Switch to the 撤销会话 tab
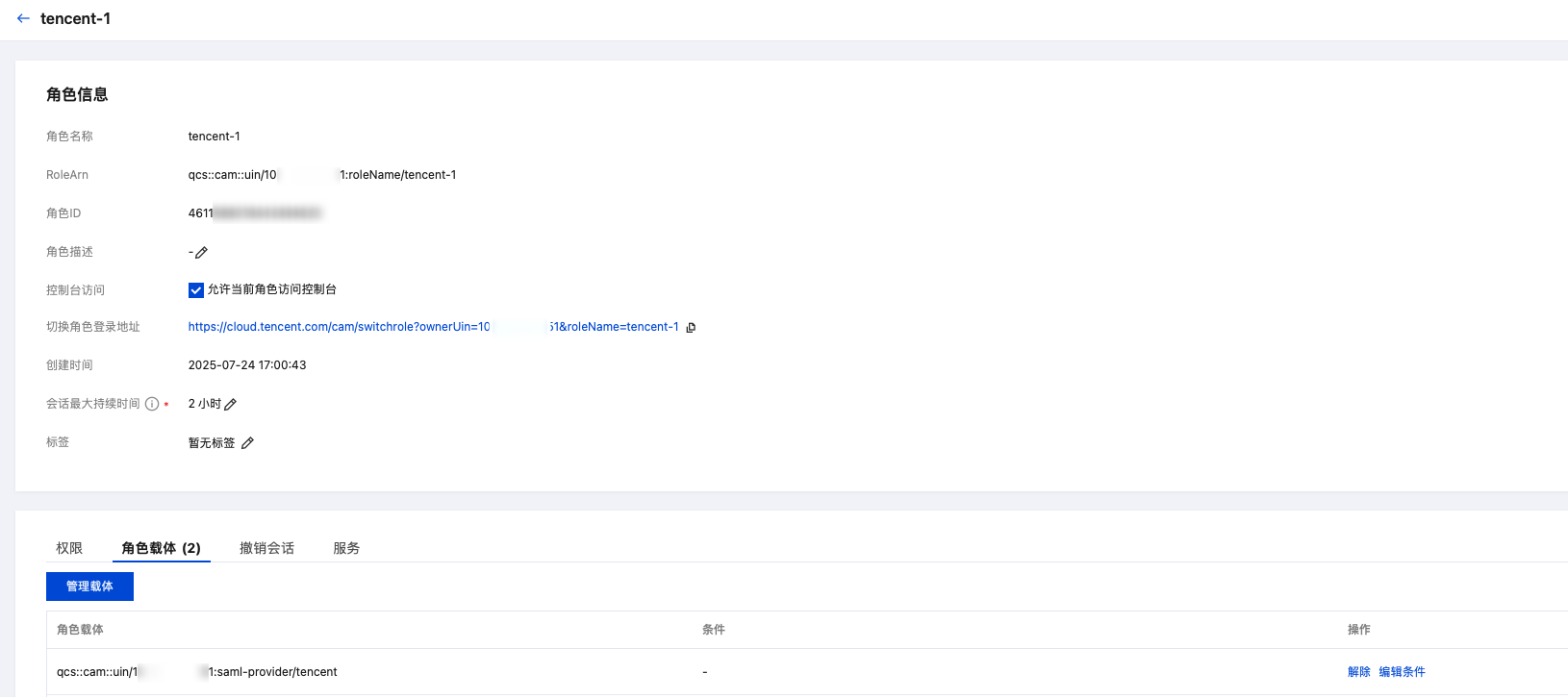This screenshot has height=699, width=1568. point(266,548)
